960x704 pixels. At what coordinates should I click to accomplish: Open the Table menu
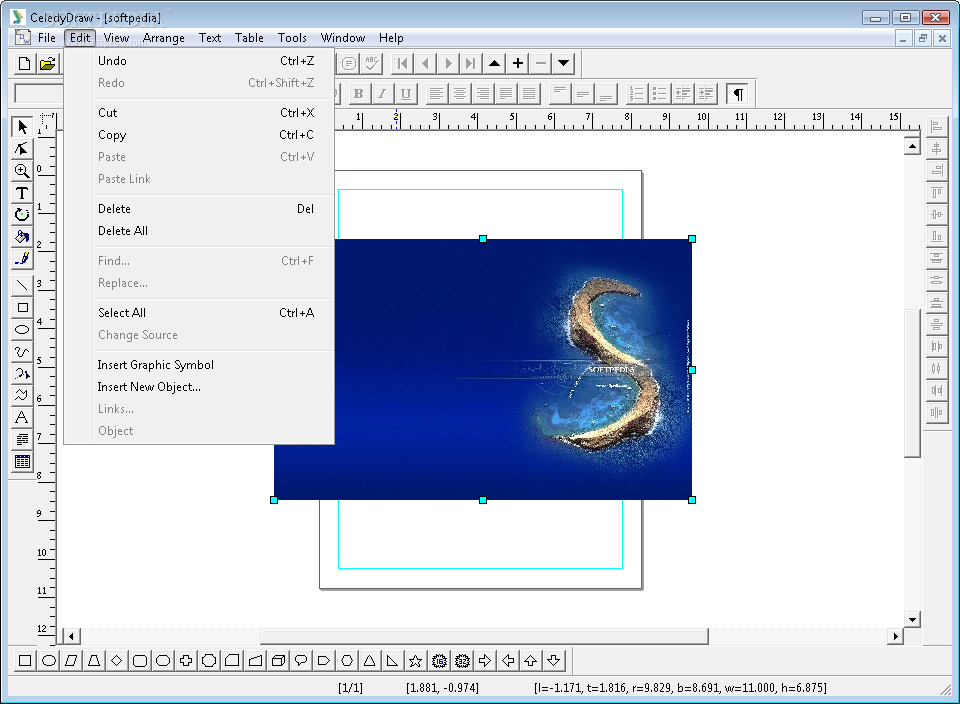coord(249,38)
